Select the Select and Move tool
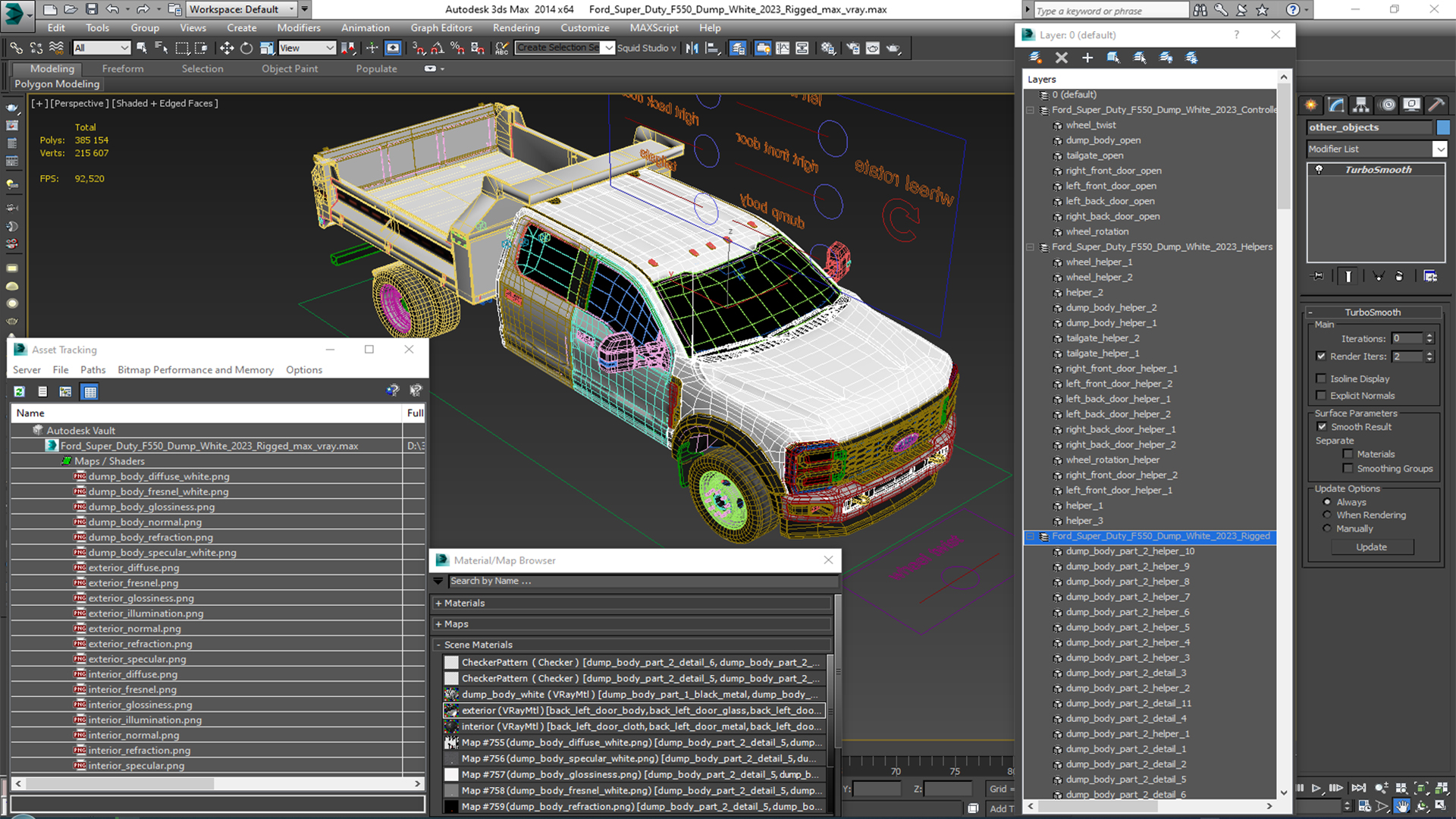Viewport: 1456px width, 819px height. pos(227,48)
